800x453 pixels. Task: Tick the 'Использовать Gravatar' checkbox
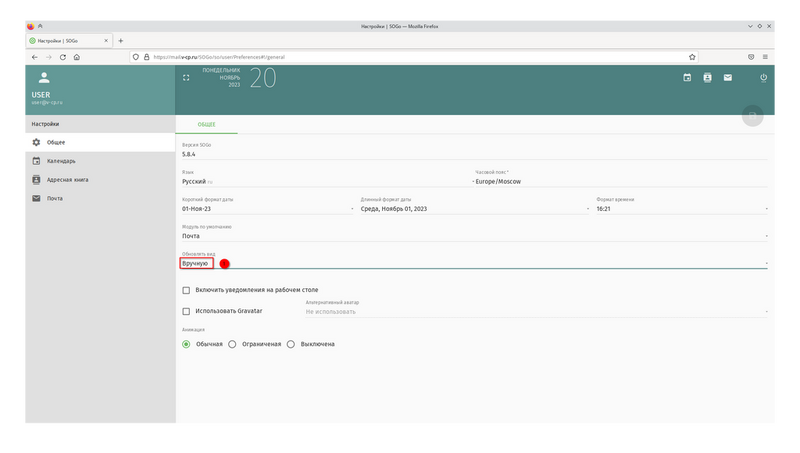click(x=186, y=311)
